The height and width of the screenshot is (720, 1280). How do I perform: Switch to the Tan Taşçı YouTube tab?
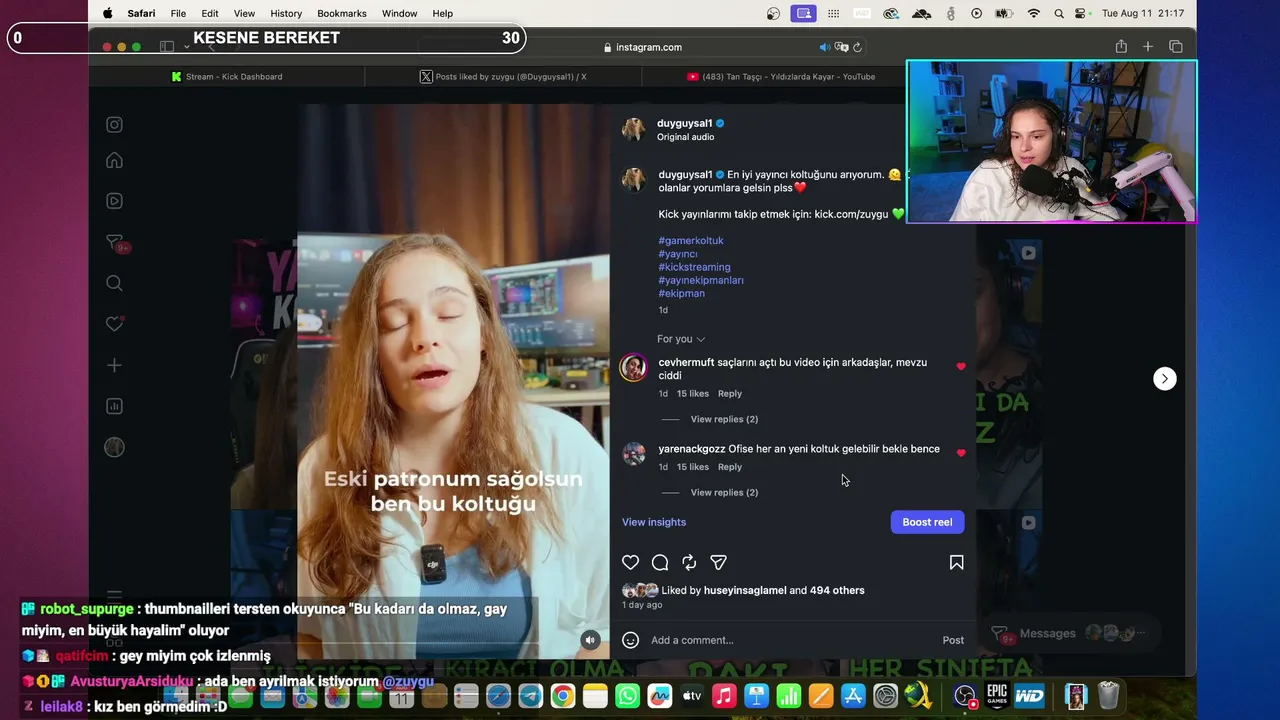(780, 77)
